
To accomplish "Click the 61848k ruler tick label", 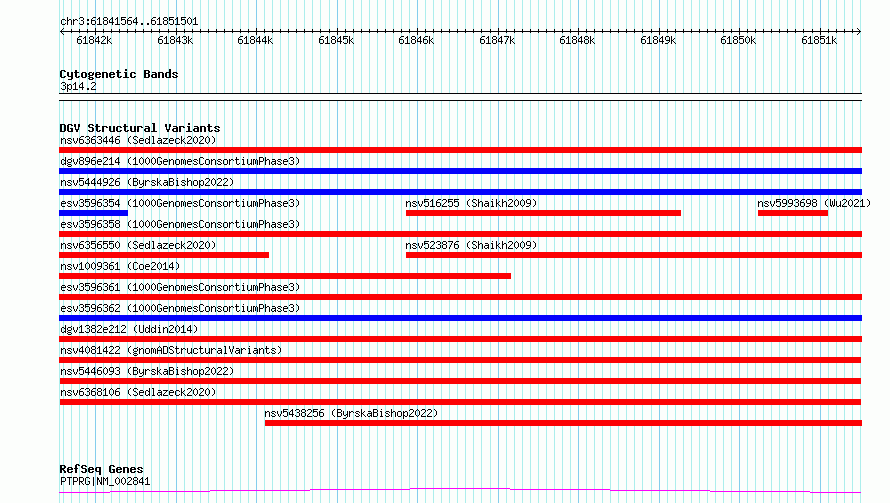I will click(x=577, y=40).
